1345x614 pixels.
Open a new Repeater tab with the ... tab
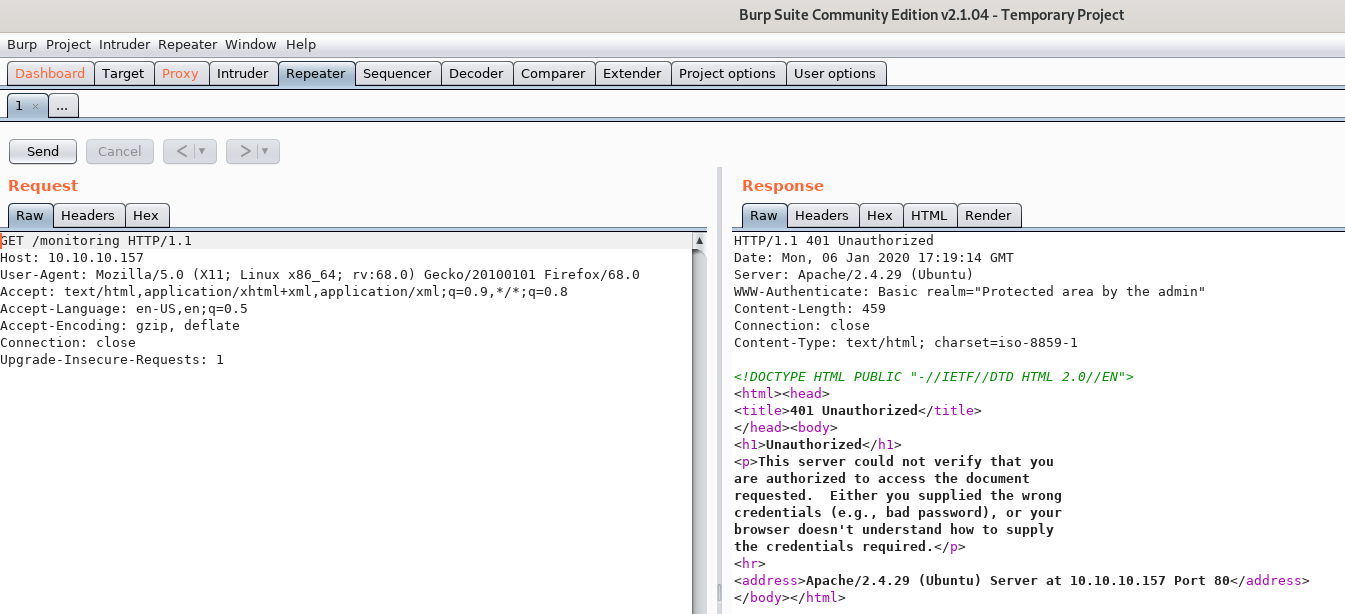[62, 105]
